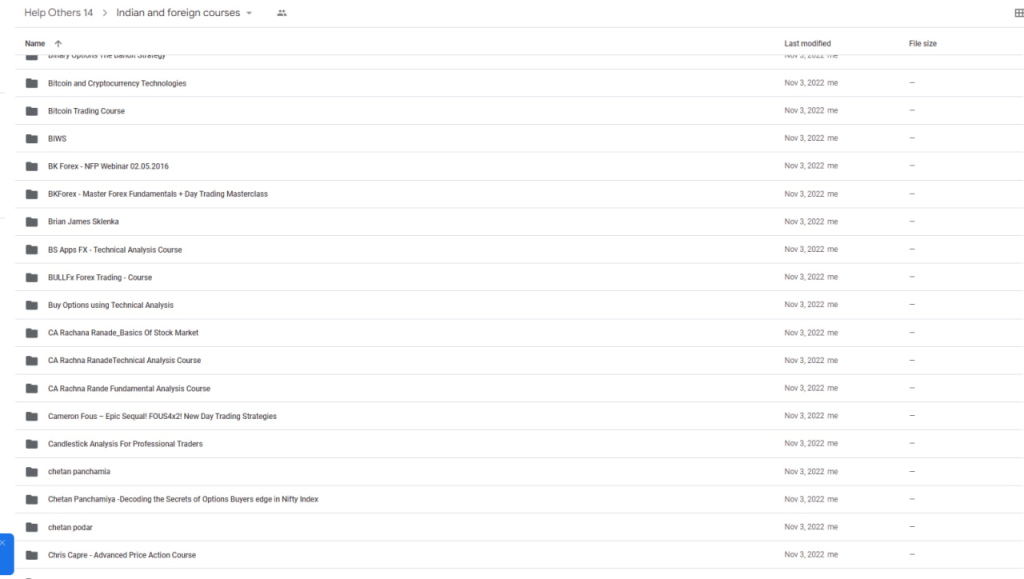Screen dimensions: 1024x579
Task: Switch to grid layout view icon
Action: (x=1019, y=13)
